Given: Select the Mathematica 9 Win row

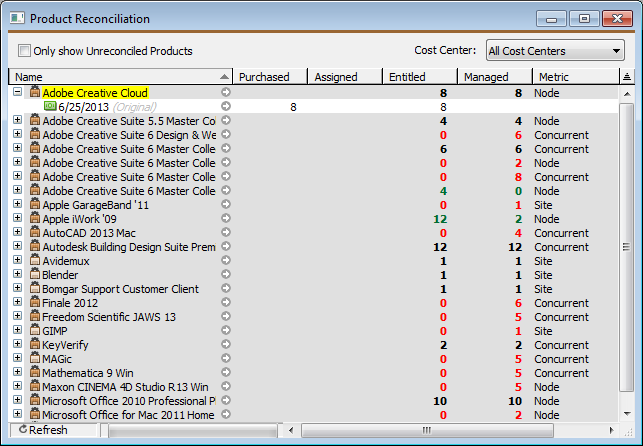Looking at the screenshot, I should (313, 373).
